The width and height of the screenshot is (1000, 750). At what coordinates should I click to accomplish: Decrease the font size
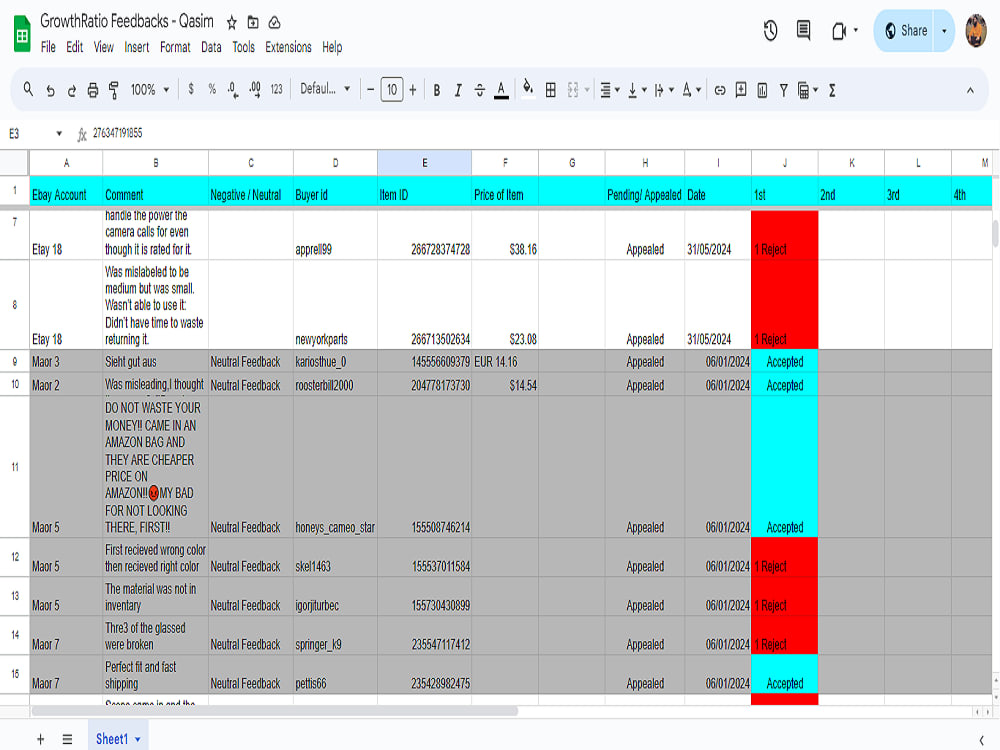pyautogui.click(x=371, y=90)
